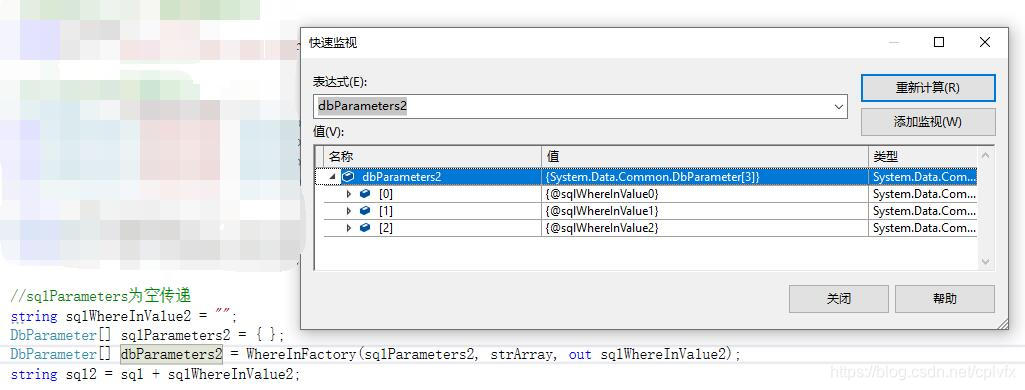
Task: Click the type cell in the [1] row
Action: click(922, 211)
